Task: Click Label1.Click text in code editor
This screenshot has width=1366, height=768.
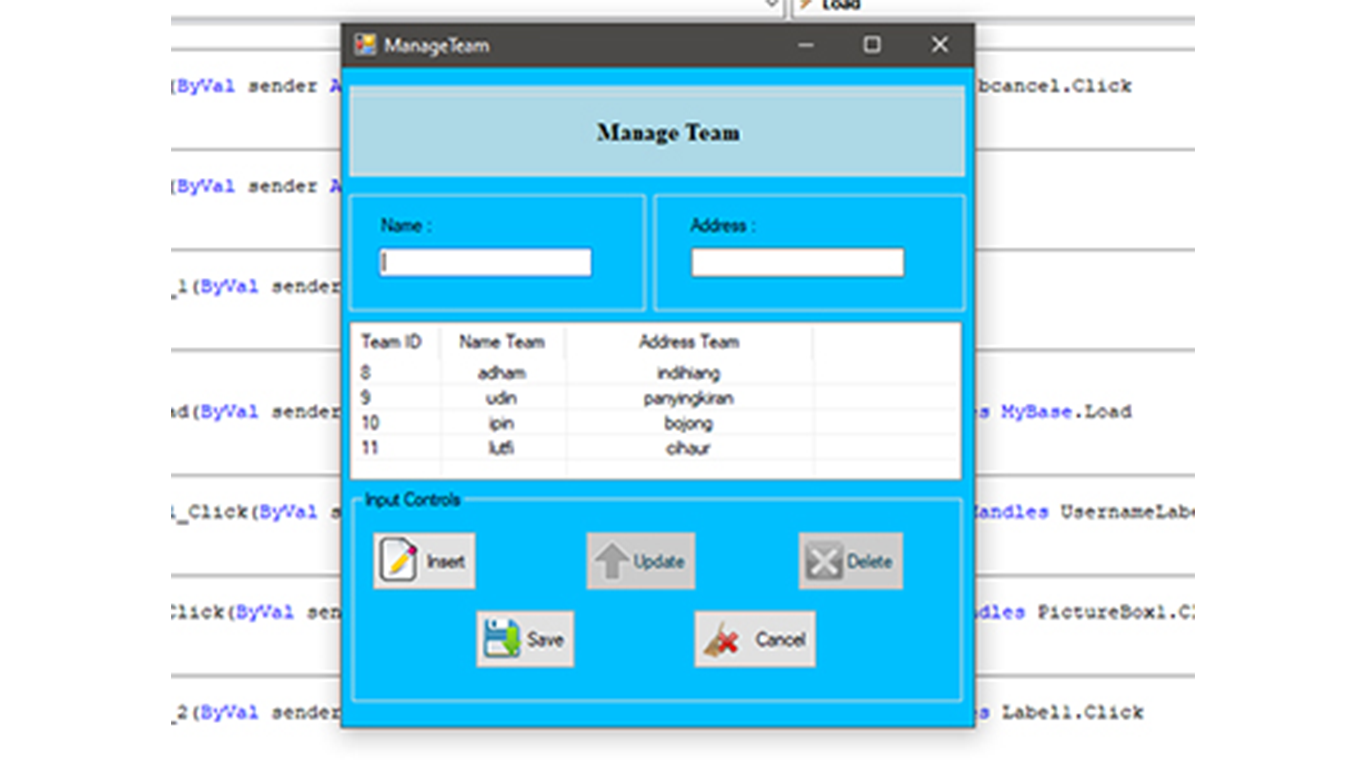Action: 1072,712
